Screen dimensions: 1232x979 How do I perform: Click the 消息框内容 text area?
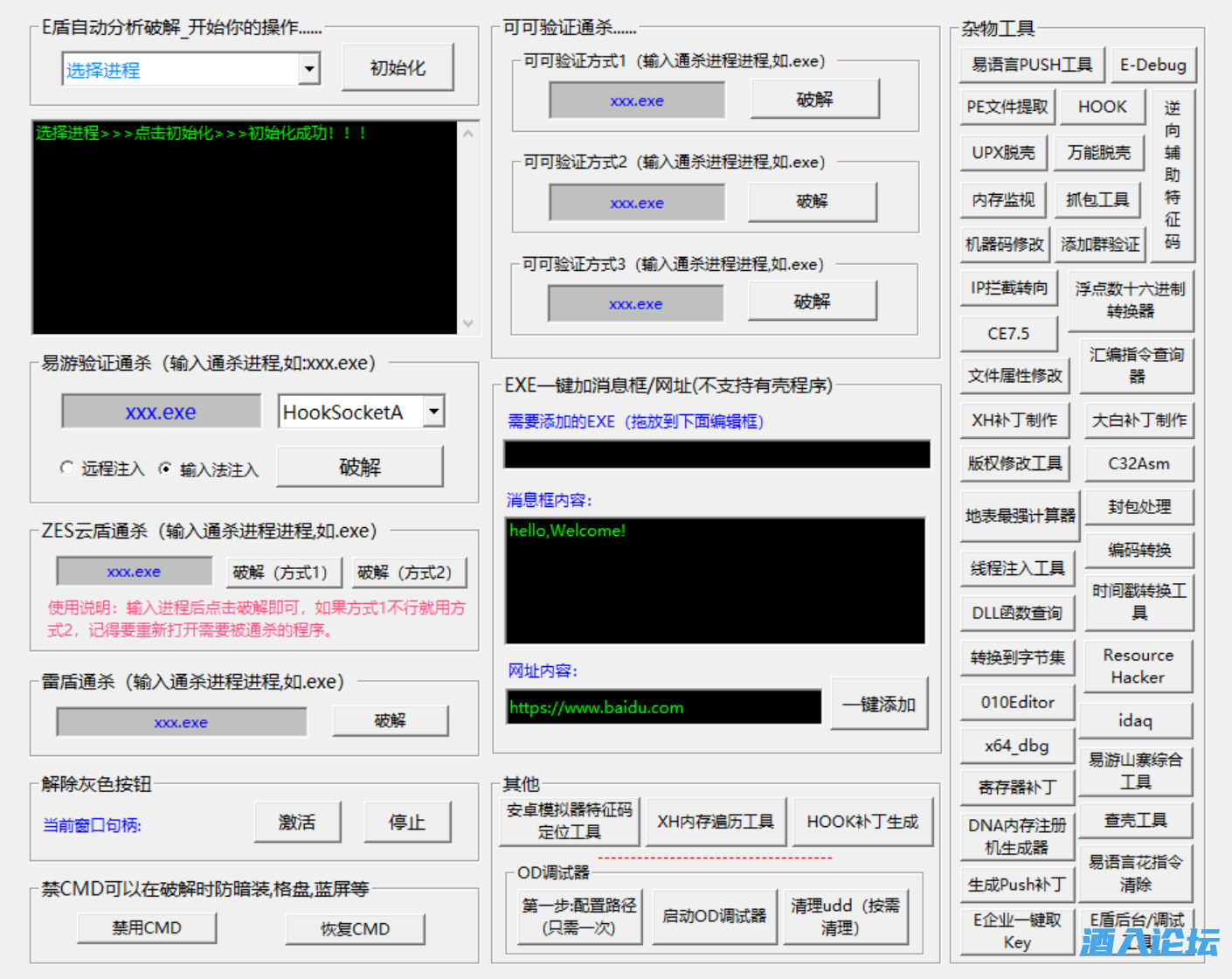[x=715, y=580]
